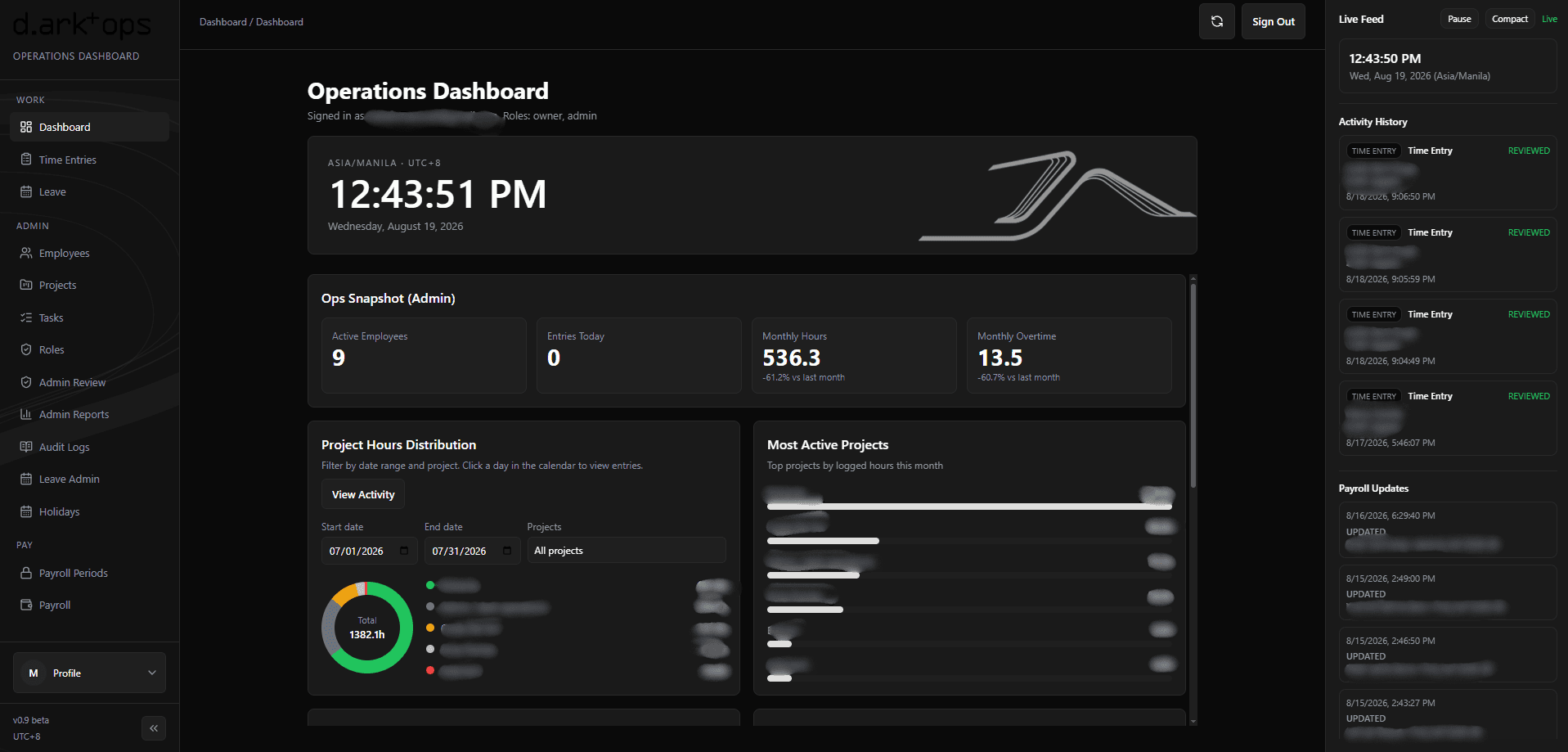Click the Admin Reports chart icon
The height and width of the screenshot is (752, 1568).
point(26,414)
